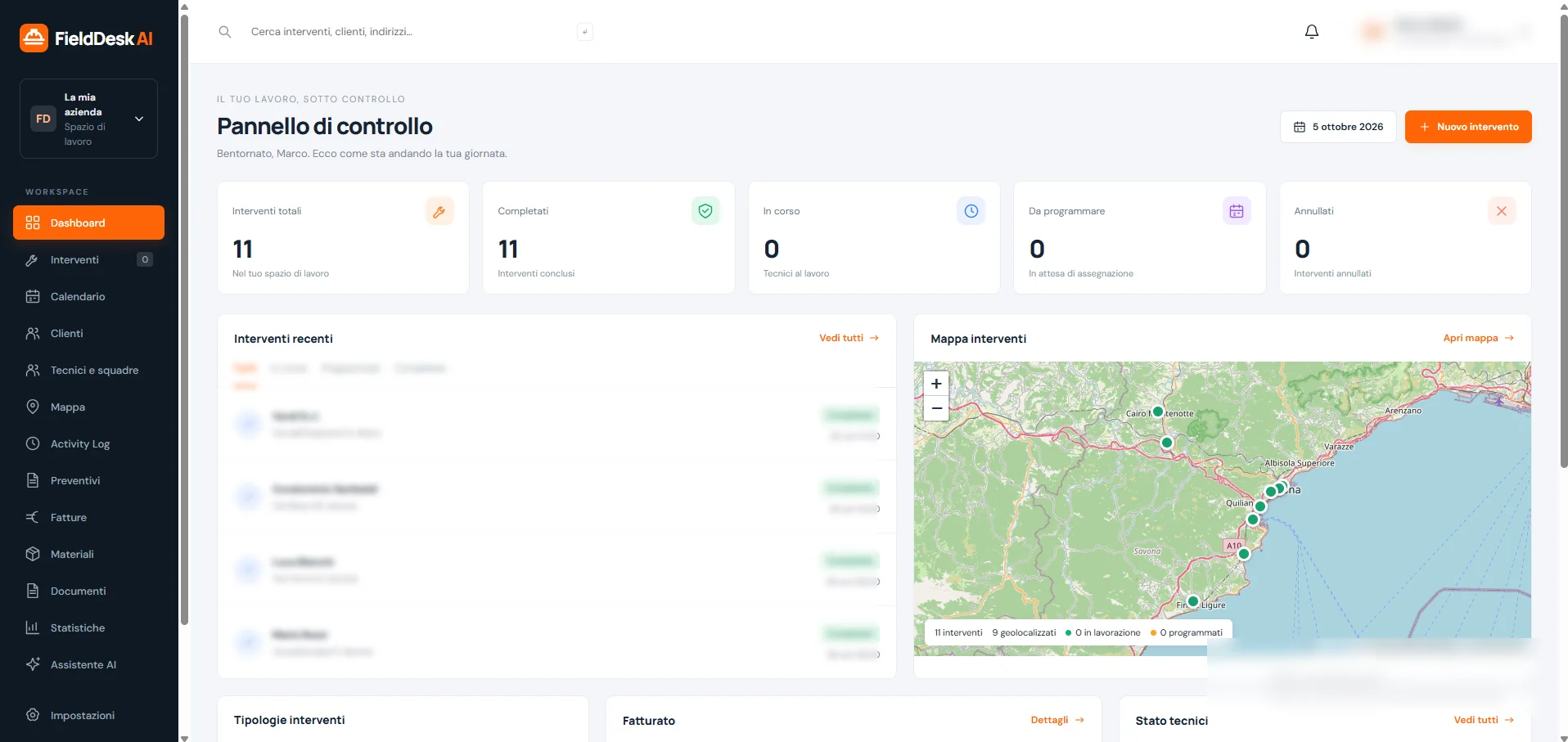Zoom in on the interventions map

(936, 384)
